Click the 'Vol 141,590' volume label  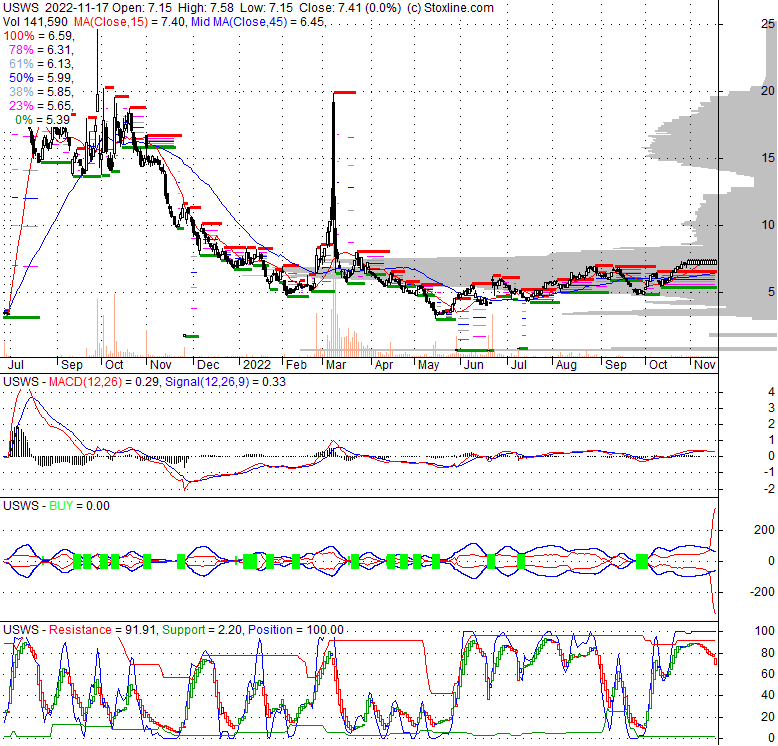[35, 22]
